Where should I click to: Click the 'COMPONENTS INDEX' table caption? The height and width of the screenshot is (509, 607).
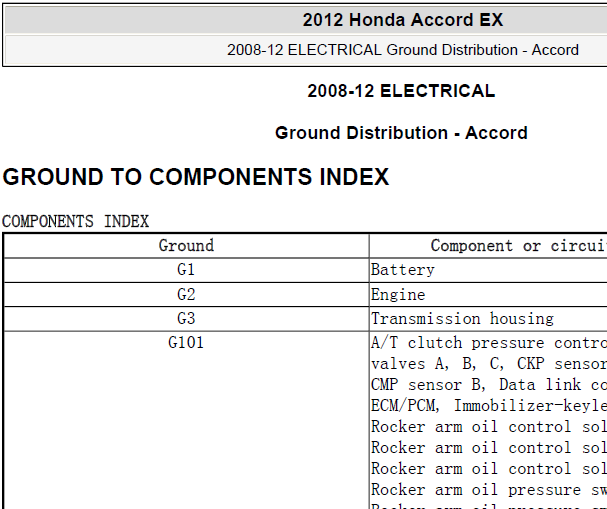75,221
